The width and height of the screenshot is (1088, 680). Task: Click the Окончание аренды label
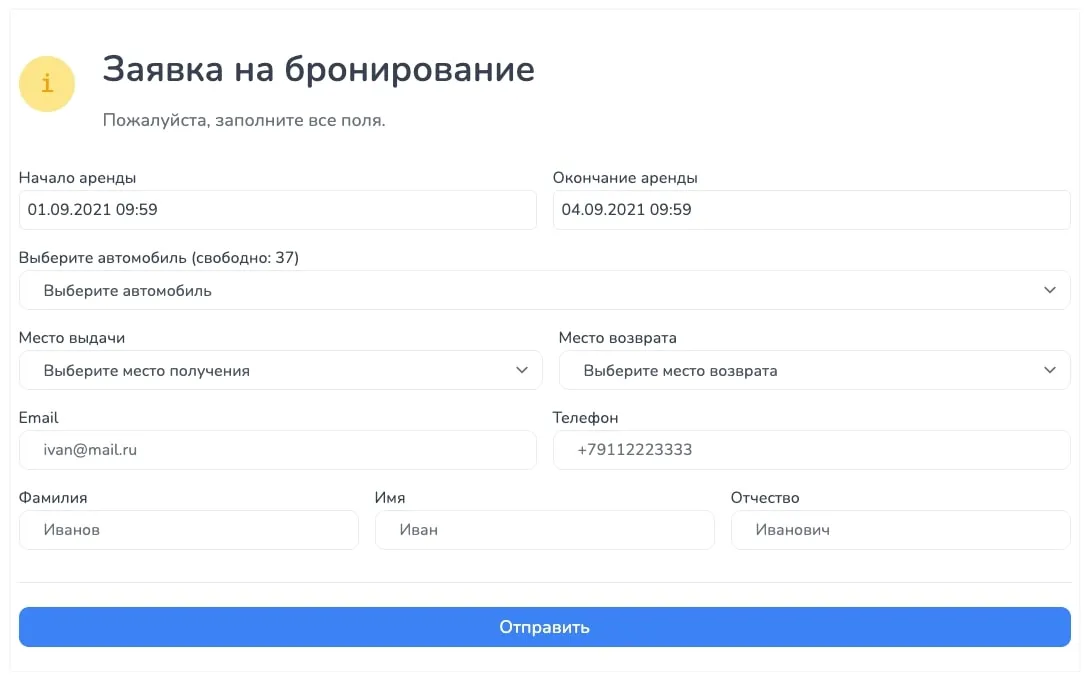coord(625,178)
